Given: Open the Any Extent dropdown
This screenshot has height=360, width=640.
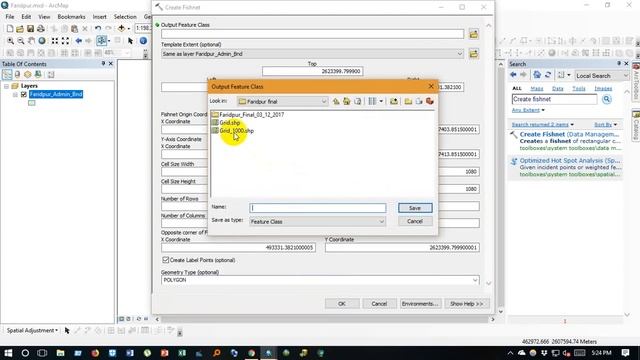Looking at the screenshot, I should click(x=528, y=110).
